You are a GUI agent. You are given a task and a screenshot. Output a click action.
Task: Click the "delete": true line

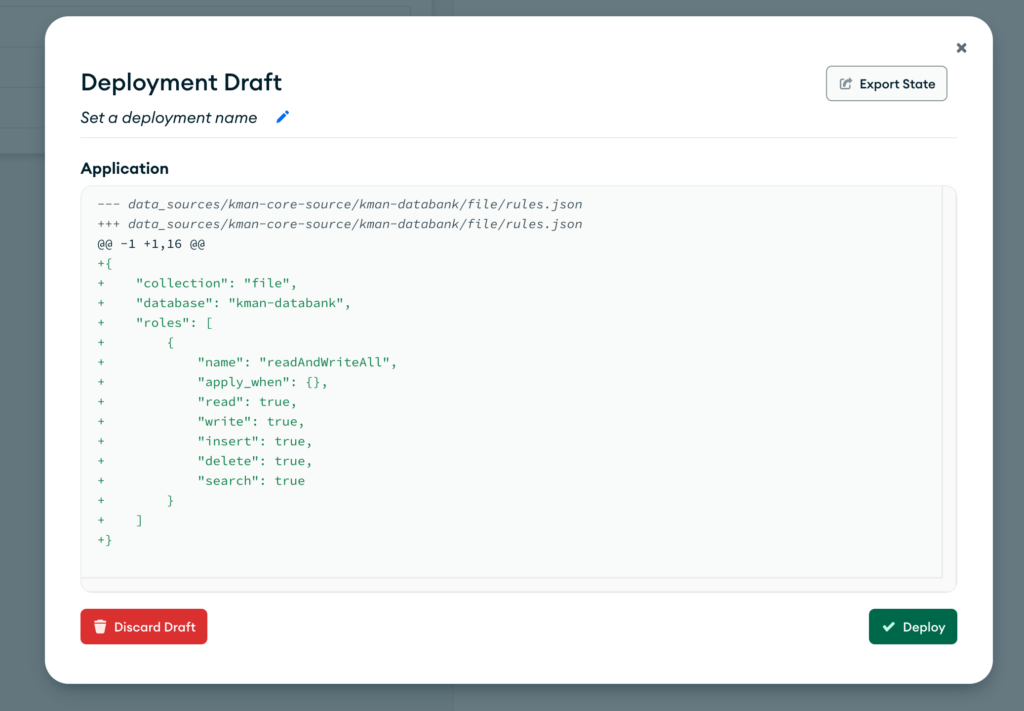pos(254,461)
